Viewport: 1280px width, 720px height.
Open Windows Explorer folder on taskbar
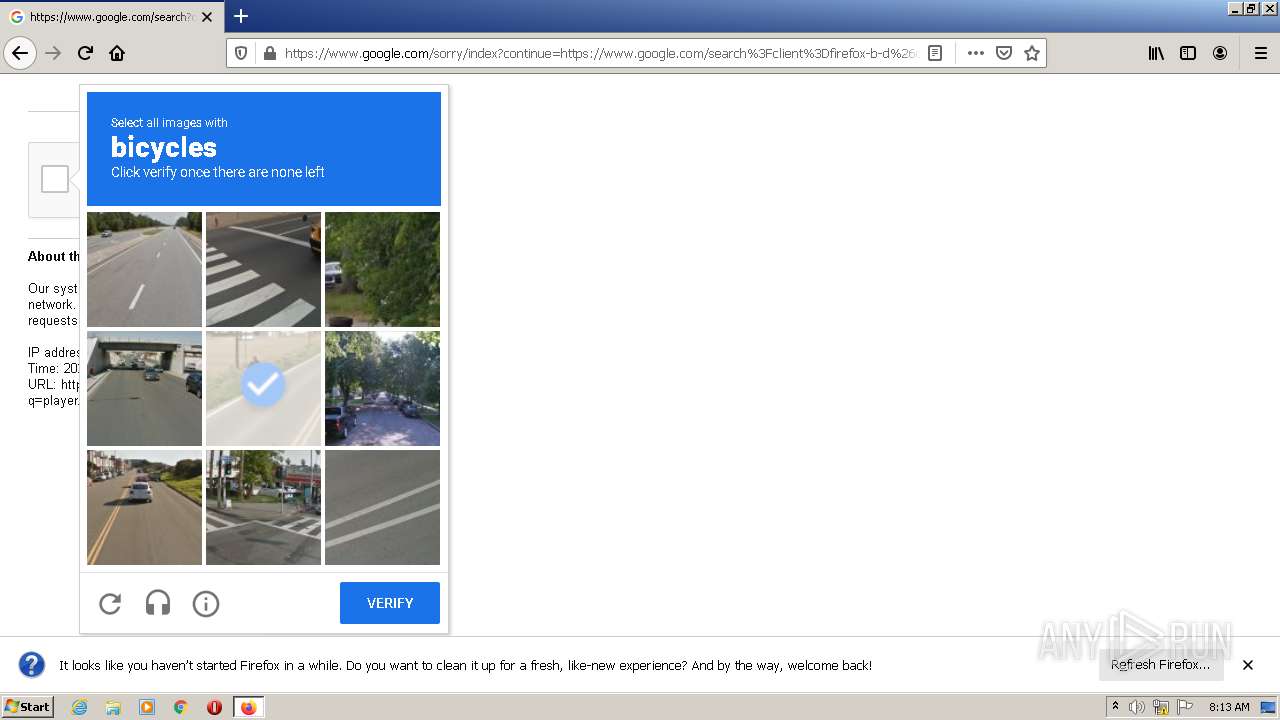[113, 707]
